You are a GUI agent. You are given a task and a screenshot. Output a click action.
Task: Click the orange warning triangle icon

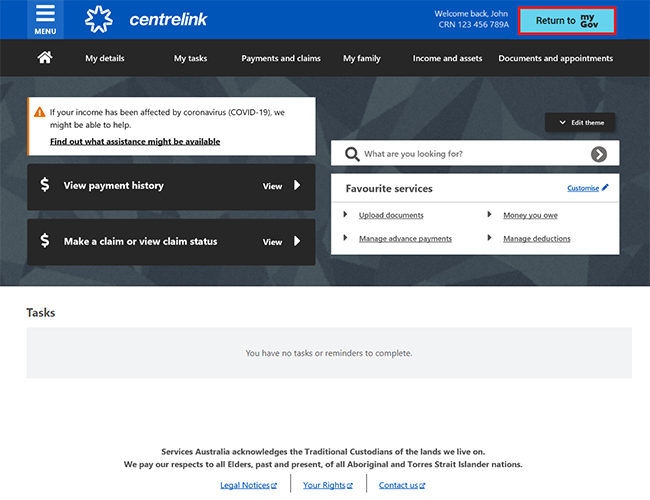[39, 112]
